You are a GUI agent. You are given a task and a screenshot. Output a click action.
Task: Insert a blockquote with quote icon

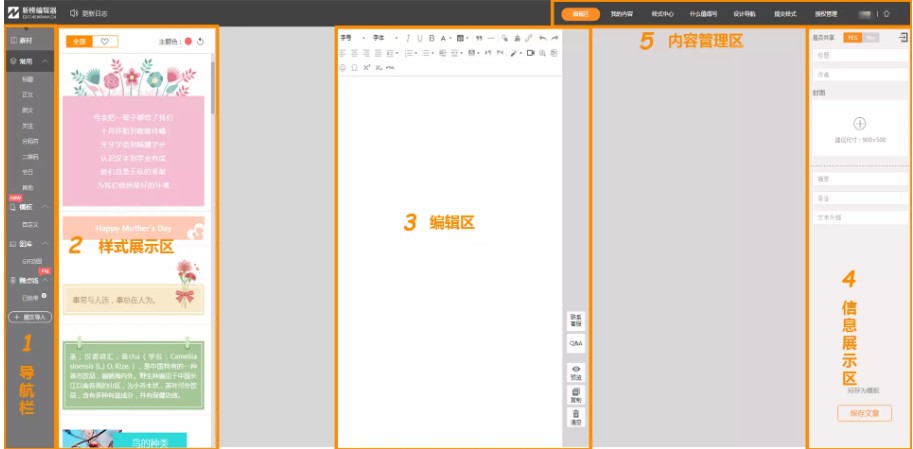point(479,38)
